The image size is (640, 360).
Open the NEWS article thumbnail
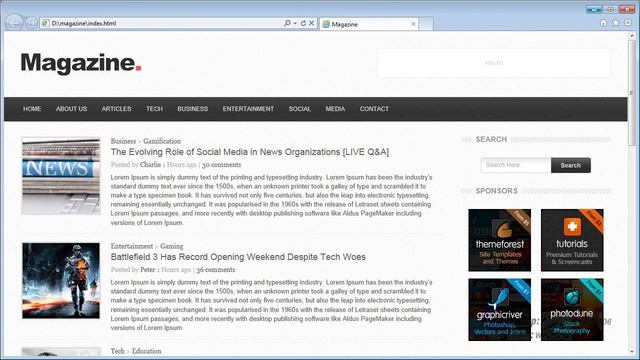61,176
